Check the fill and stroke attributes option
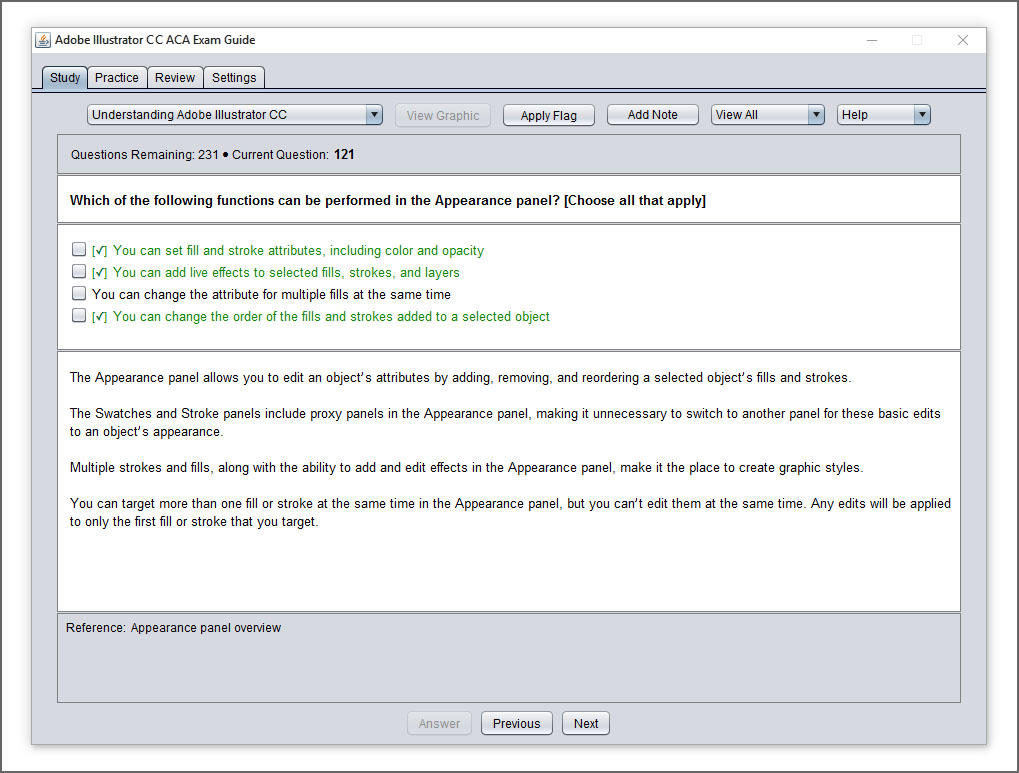Image resolution: width=1019 pixels, height=773 pixels. coord(79,249)
